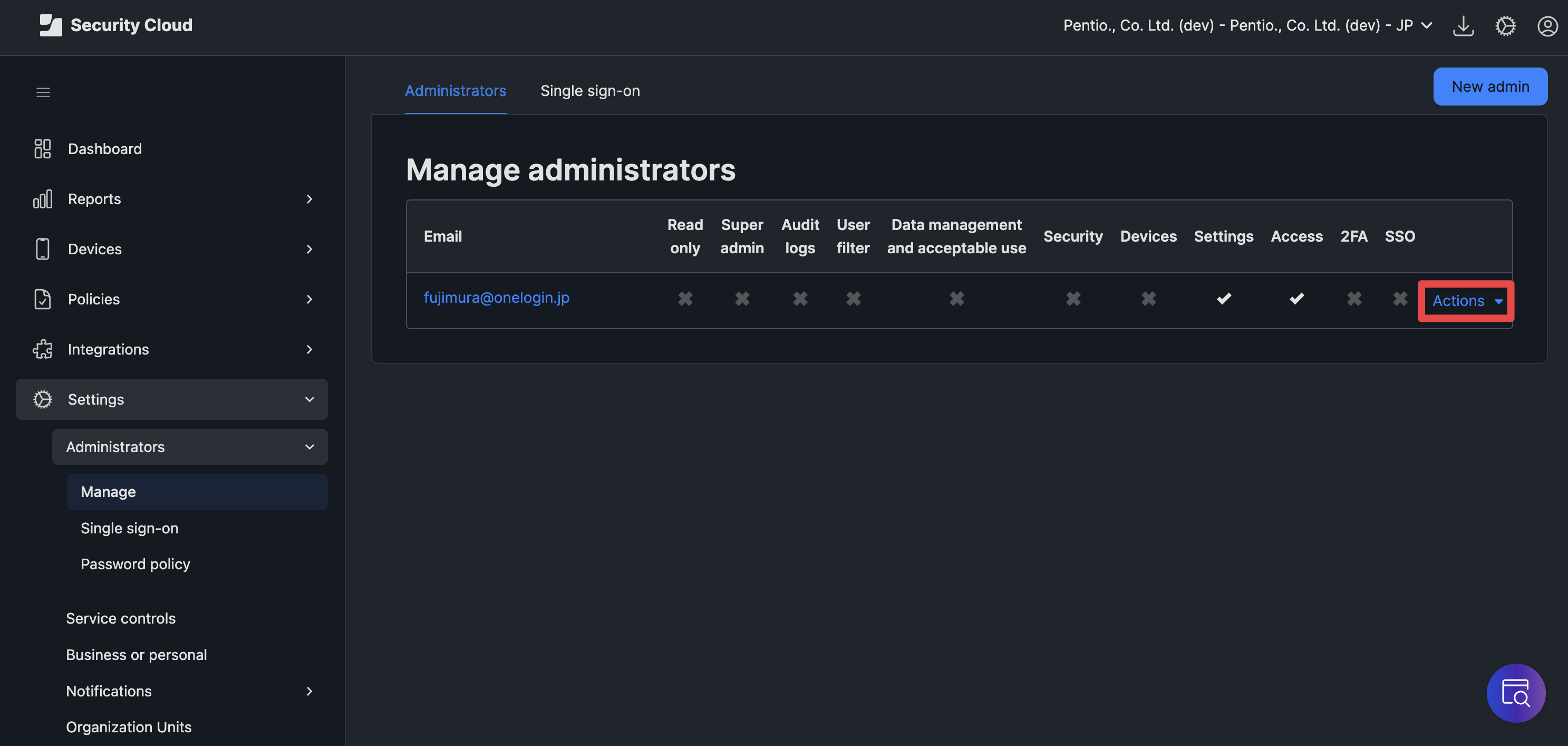The height and width of the screenshot is (746, 1568).
Task: Click the Super admin cross for fujimura
Action: tap(742, 299)
